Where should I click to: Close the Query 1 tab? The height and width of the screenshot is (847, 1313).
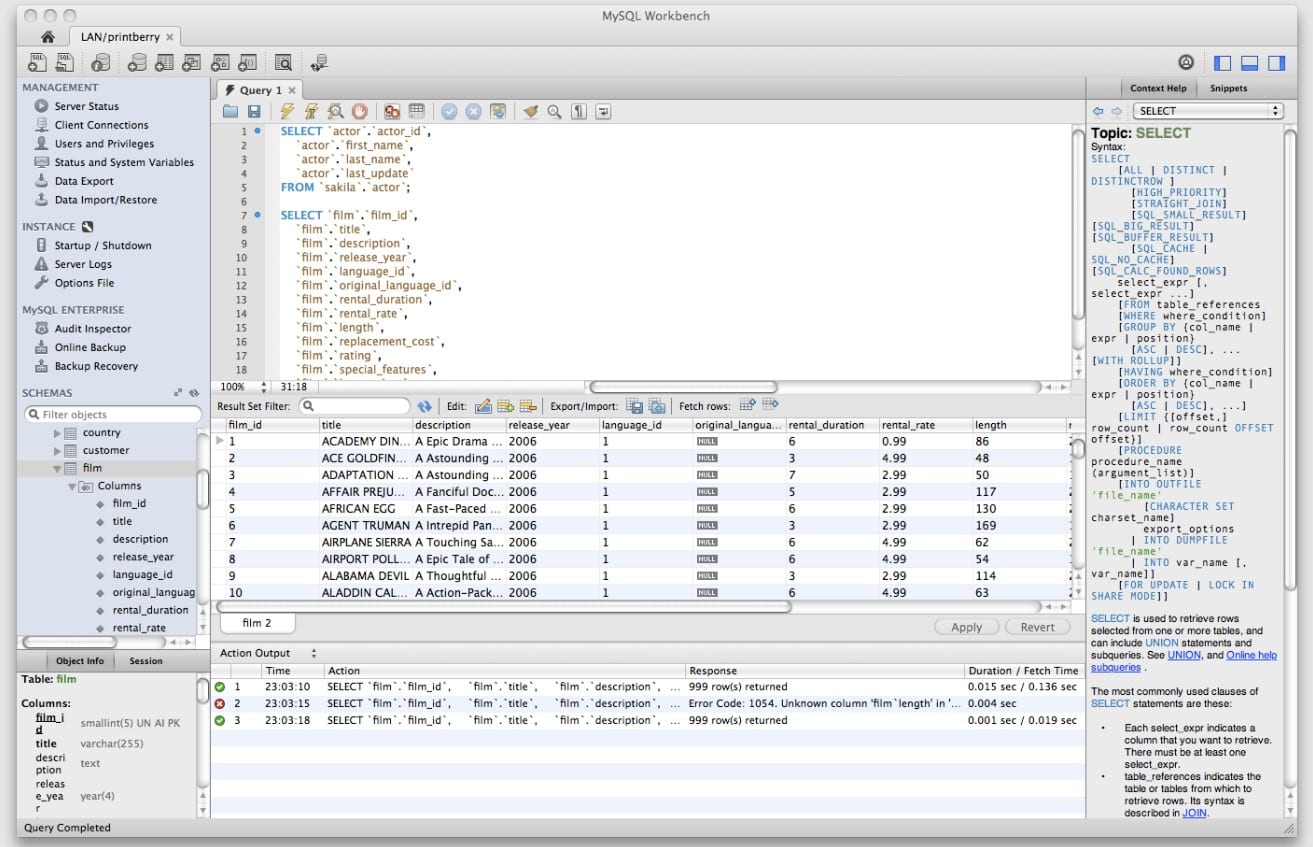tap(291, 90)
